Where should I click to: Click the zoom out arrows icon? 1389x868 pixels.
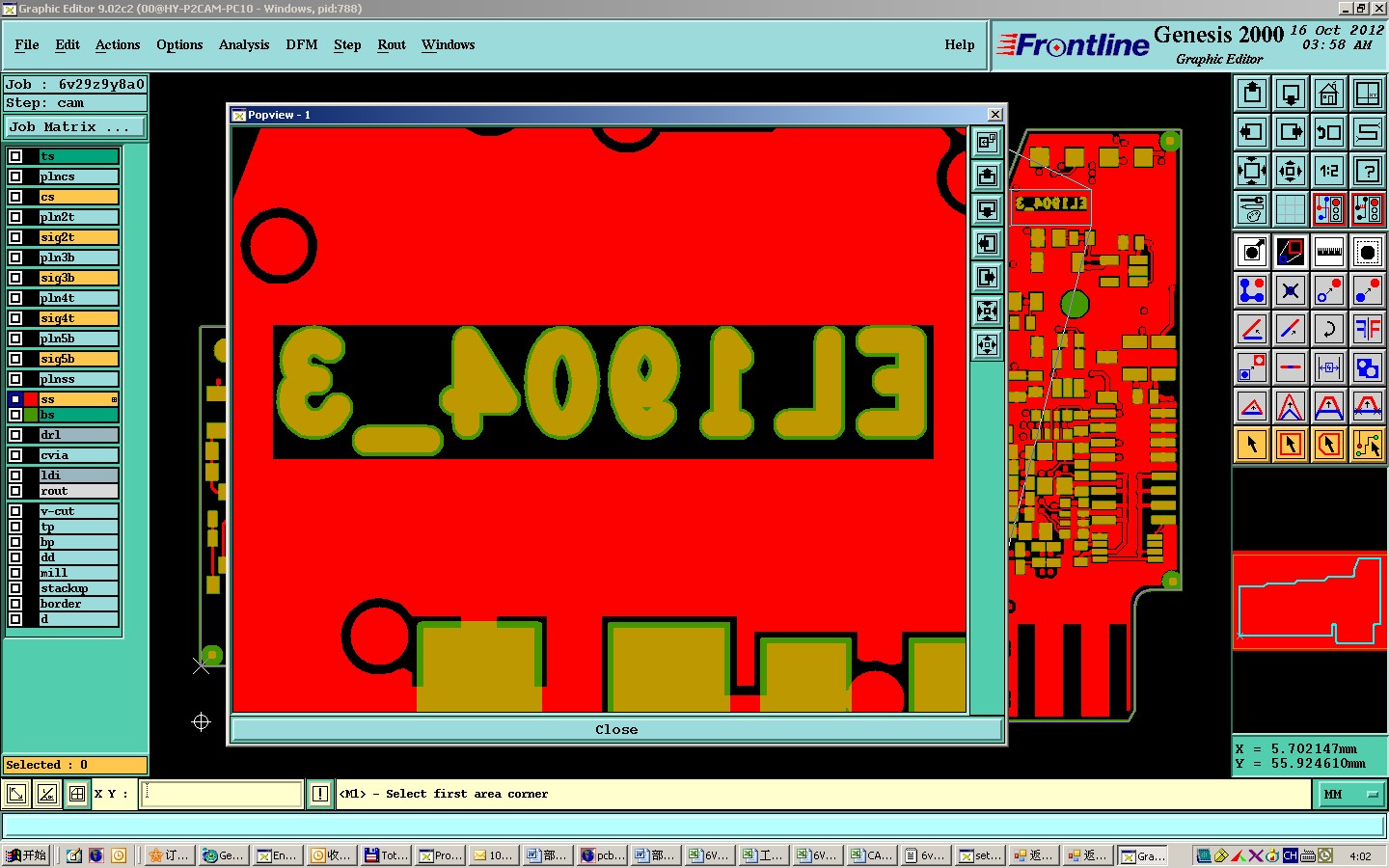click(x=1291, y=171)
